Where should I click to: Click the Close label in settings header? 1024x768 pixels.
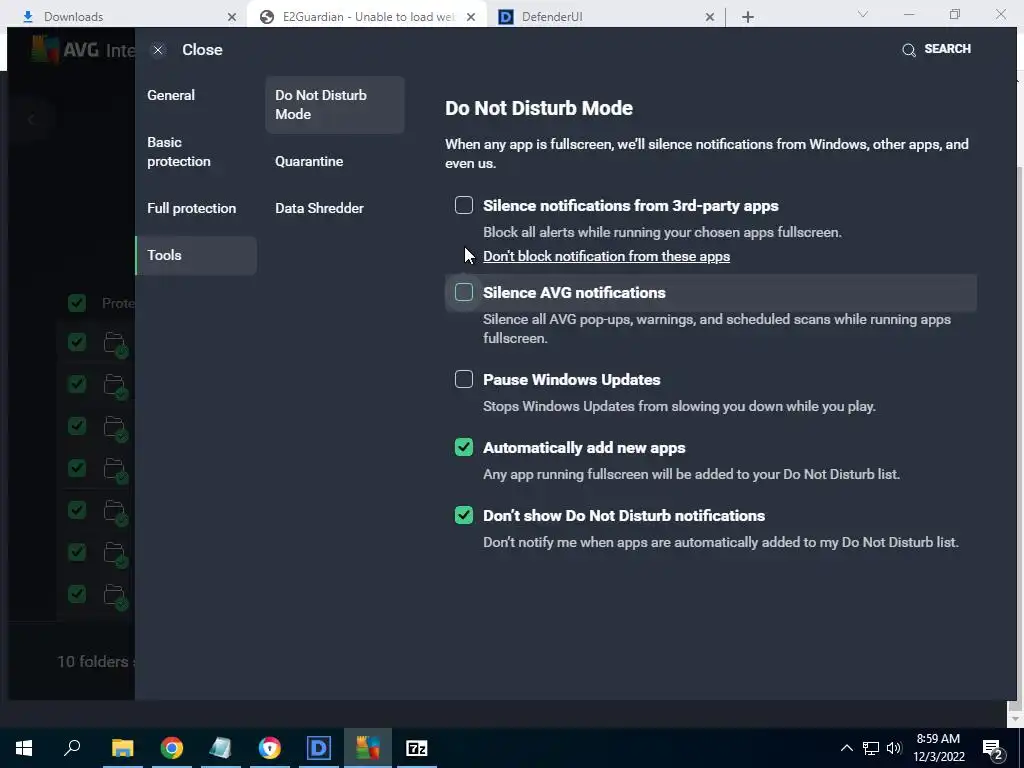pyautogui.click(x=202, y=50)
